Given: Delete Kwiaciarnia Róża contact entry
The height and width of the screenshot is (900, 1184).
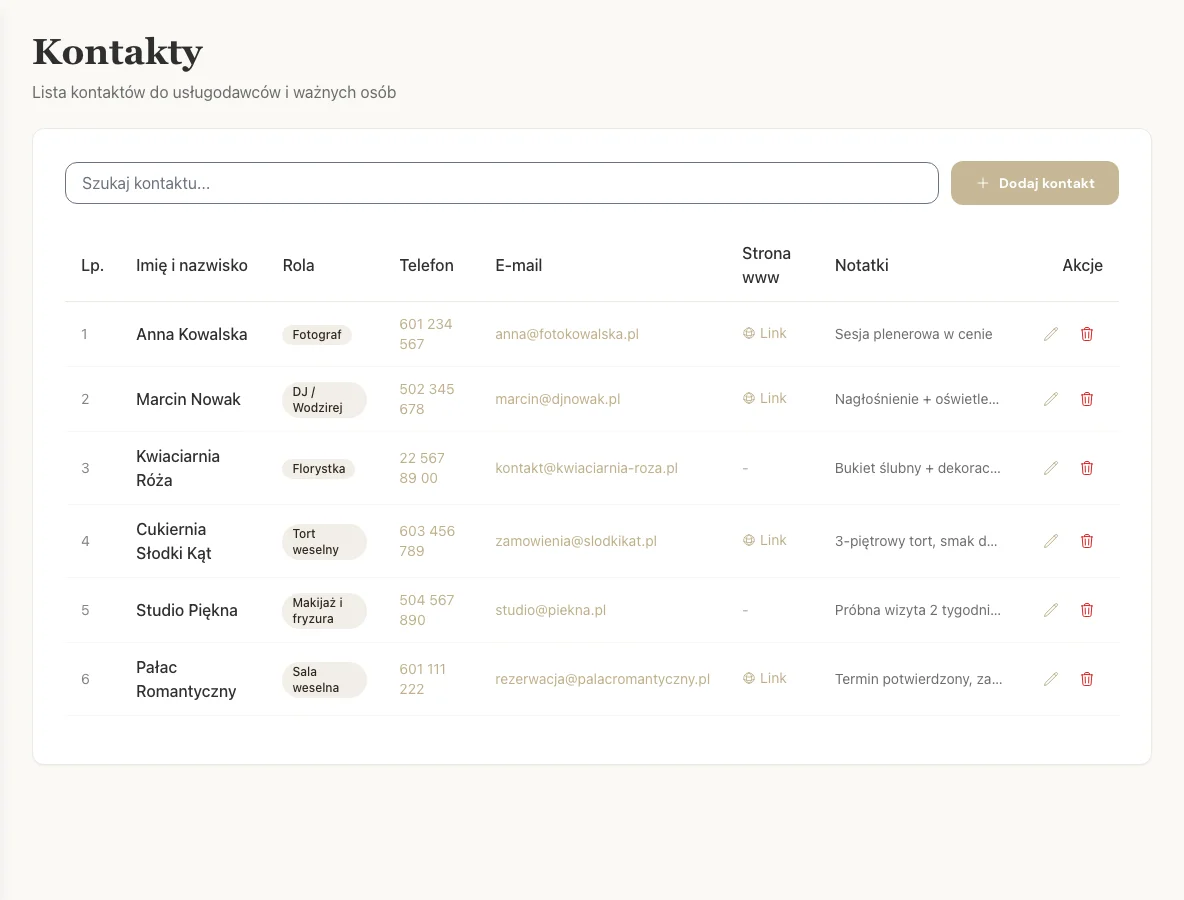Looking at the screenshot, I should pos(1087,468).
